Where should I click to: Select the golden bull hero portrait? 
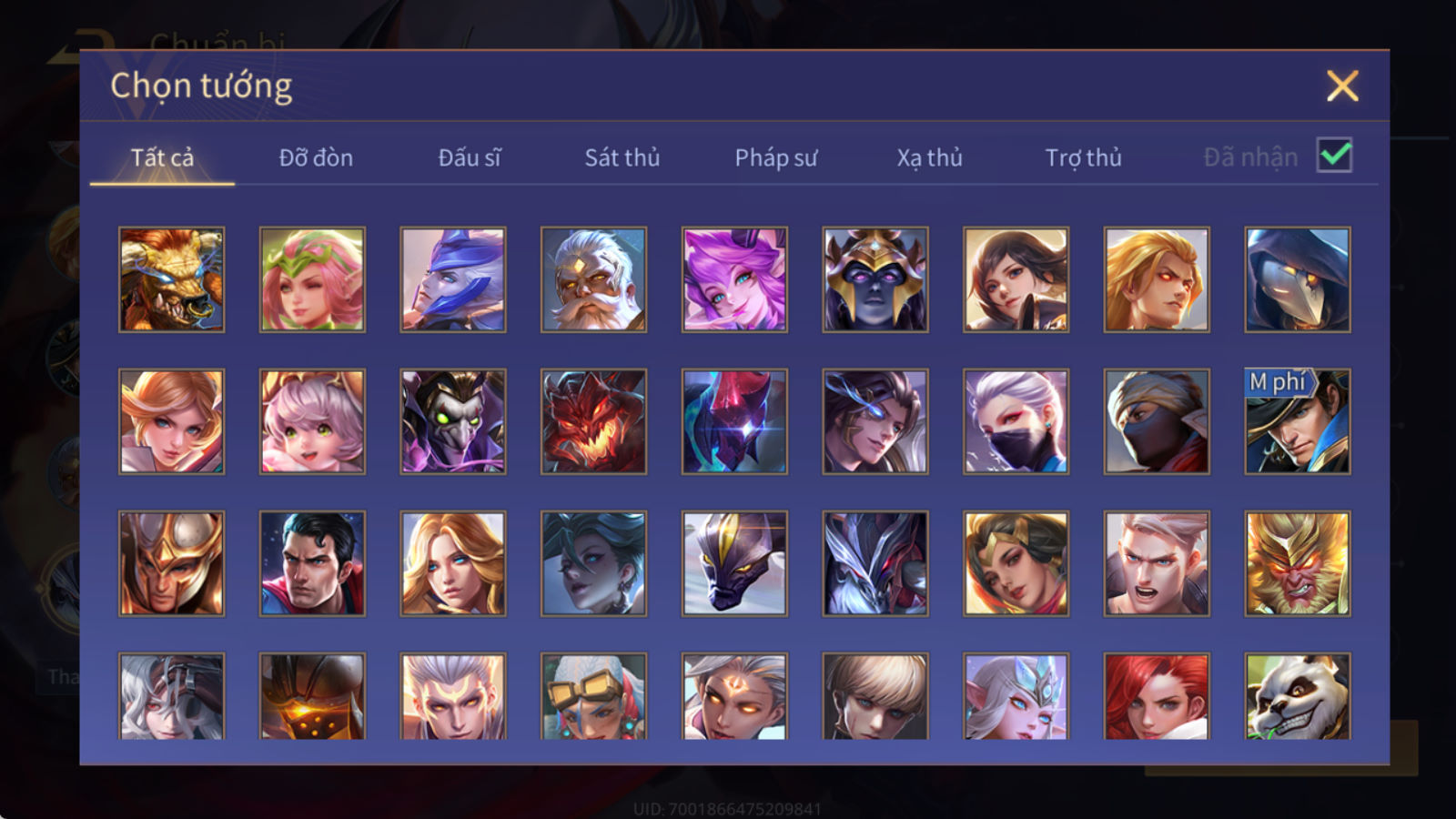(171, 279)
